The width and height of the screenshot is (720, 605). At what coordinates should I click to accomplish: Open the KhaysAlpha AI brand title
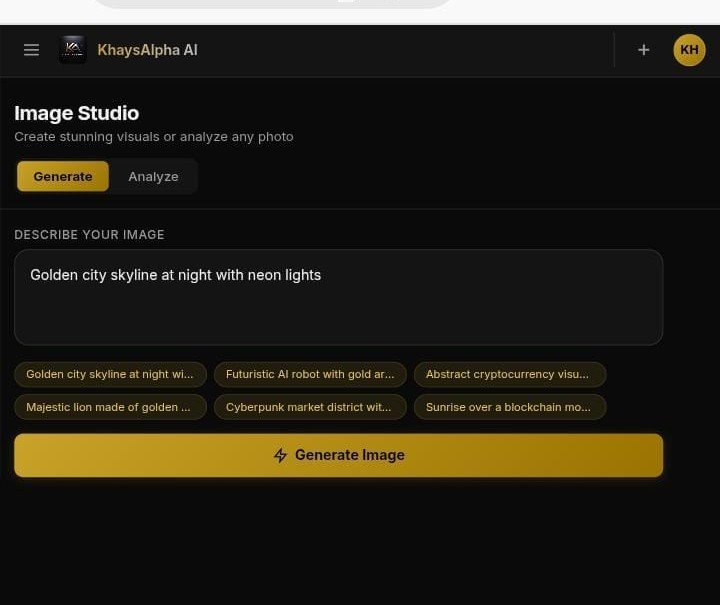147,50
